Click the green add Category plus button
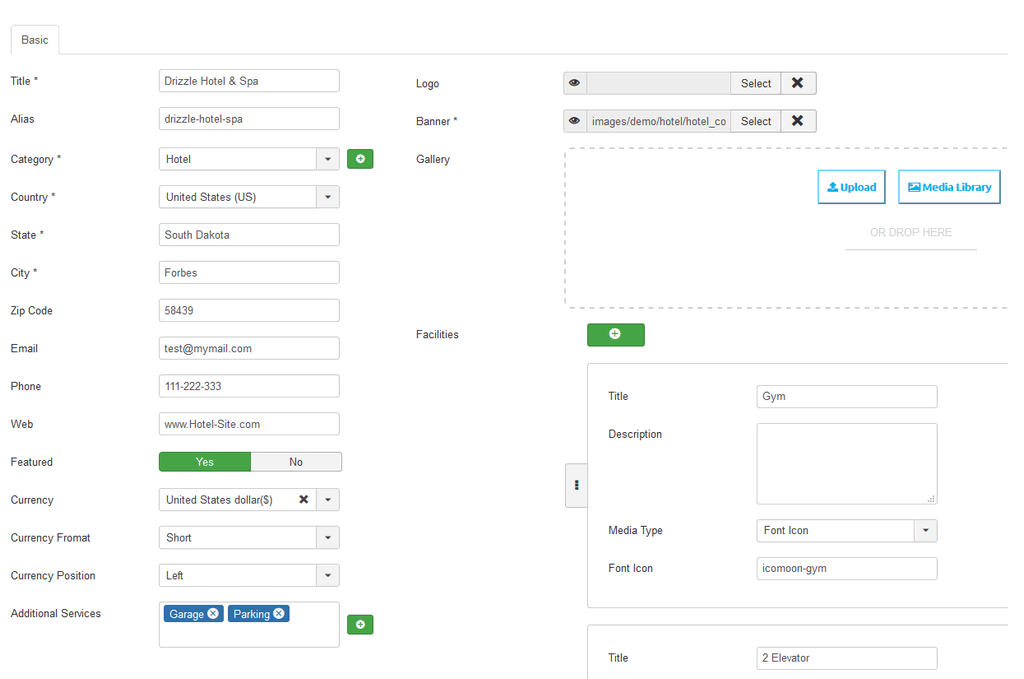 point(360,159)
